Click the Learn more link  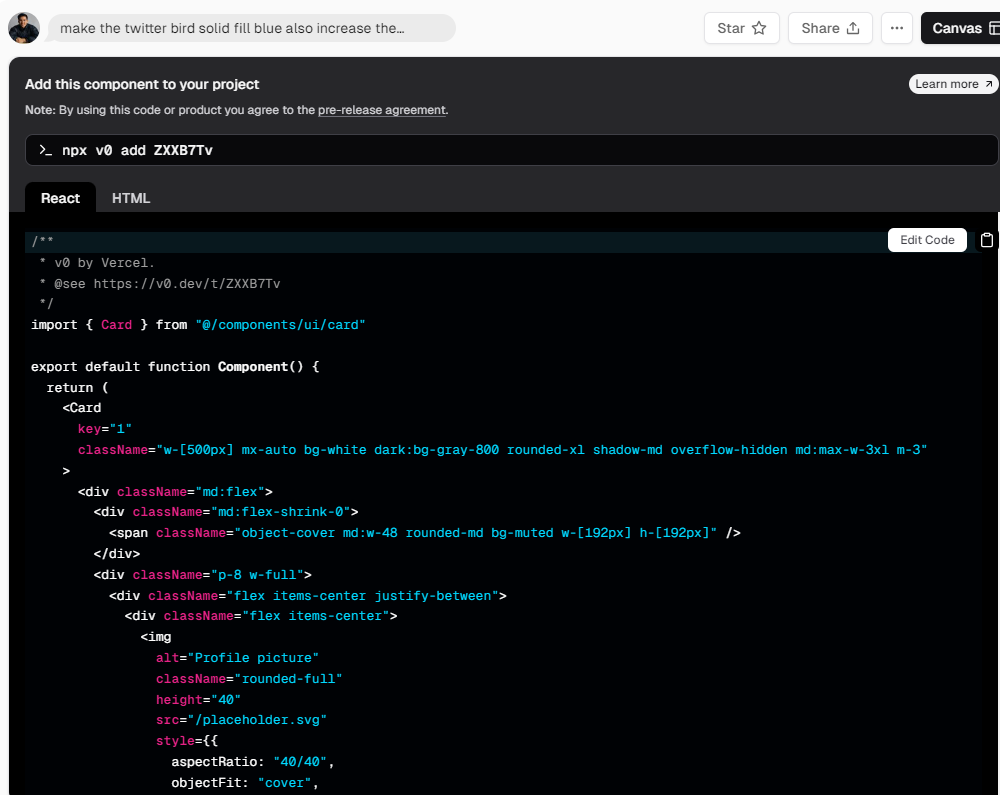pos(954,84)
